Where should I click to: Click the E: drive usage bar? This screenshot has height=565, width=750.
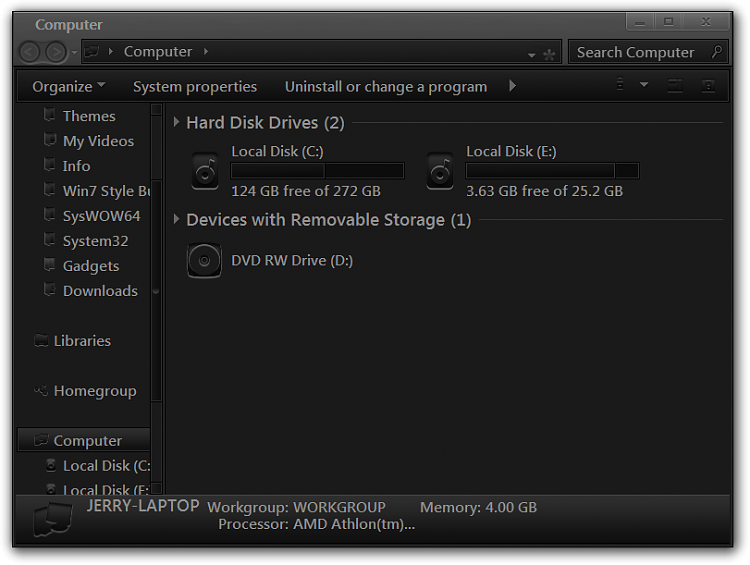tap(552, 171)
